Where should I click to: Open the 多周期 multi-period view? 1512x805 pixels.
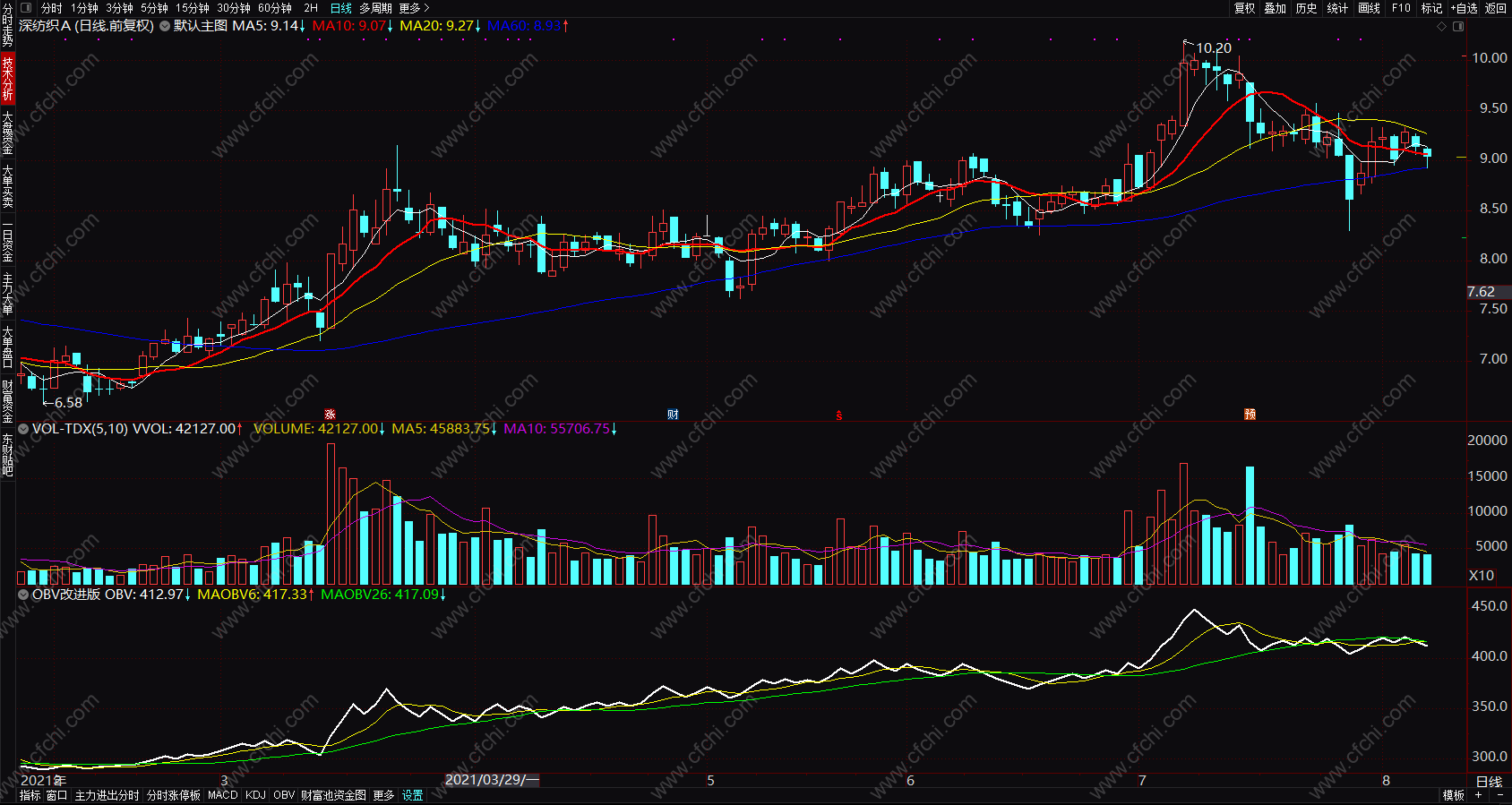coord(375,8)
